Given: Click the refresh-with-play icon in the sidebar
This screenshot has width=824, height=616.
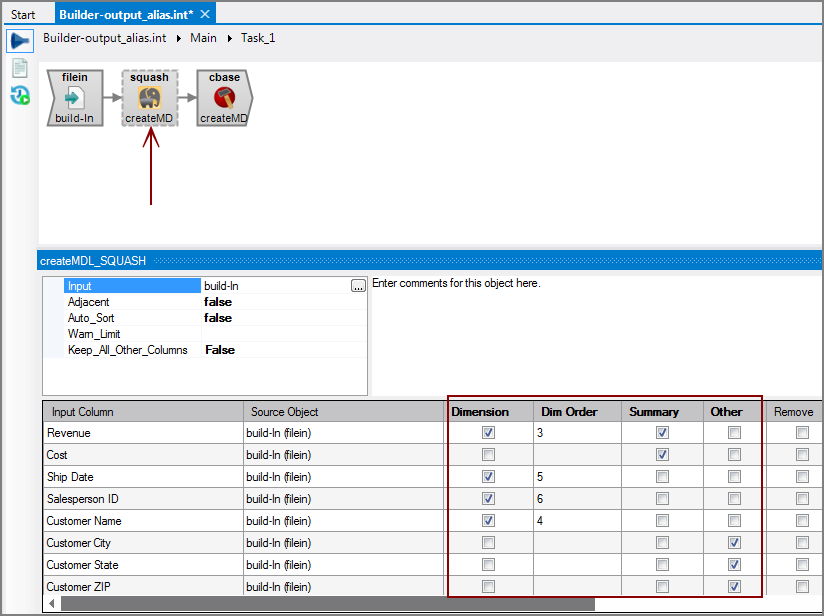Looking at the screenshot, I should click(x=18, y=95).
